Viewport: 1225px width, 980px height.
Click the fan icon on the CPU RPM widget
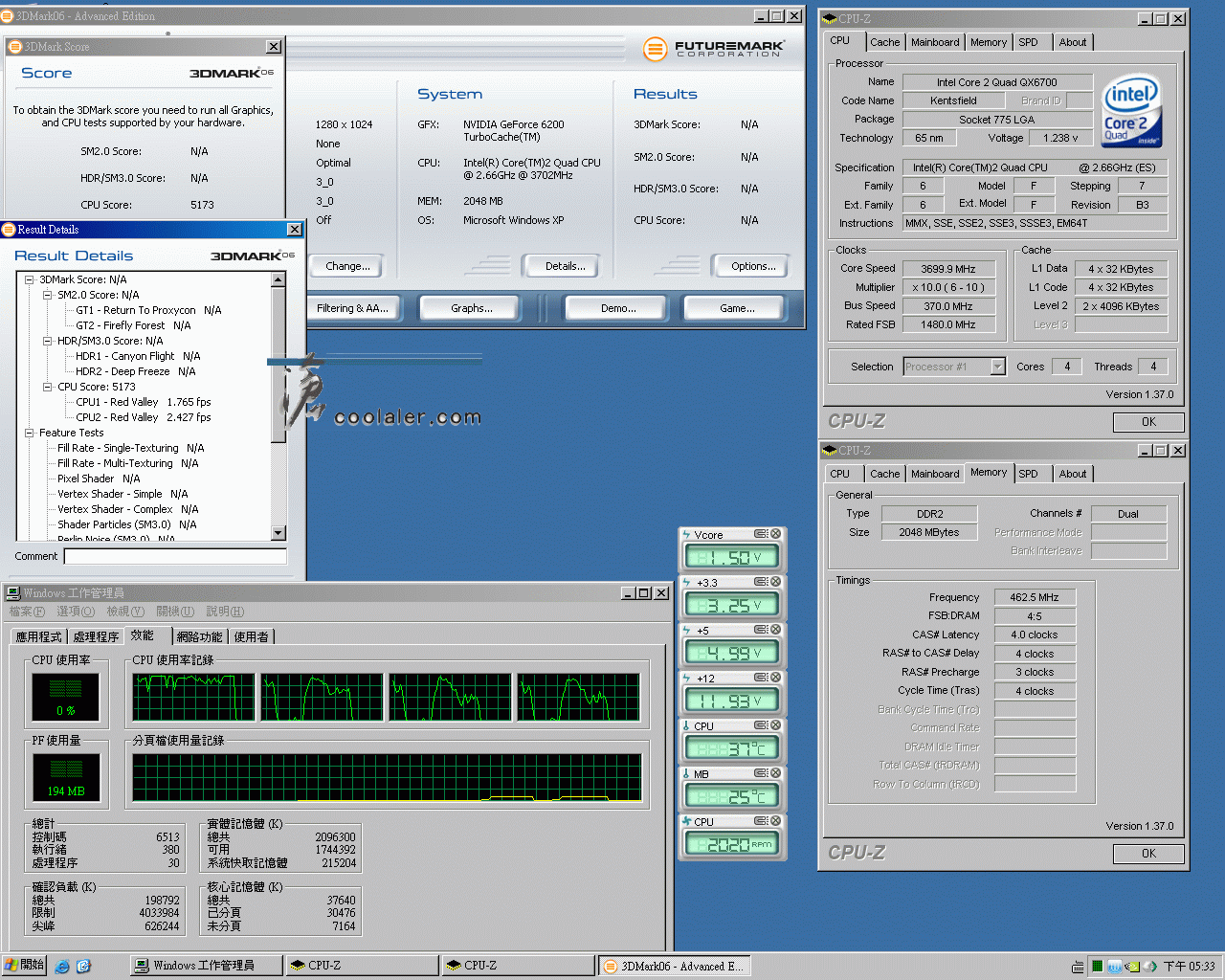point(686,821)
